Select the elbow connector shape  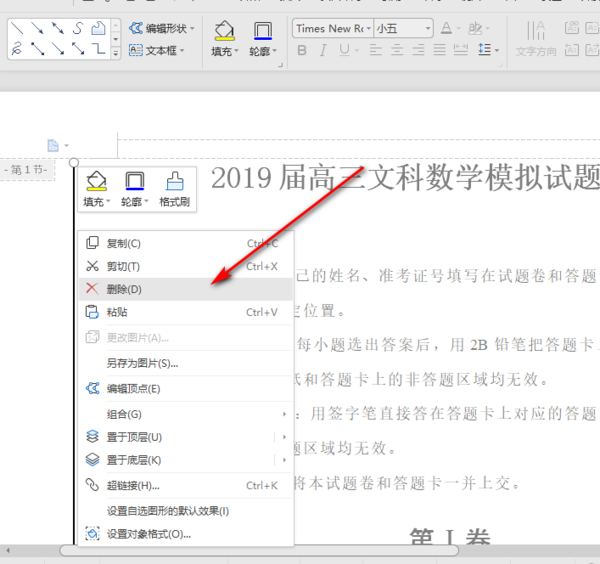[x=98, y=49]
